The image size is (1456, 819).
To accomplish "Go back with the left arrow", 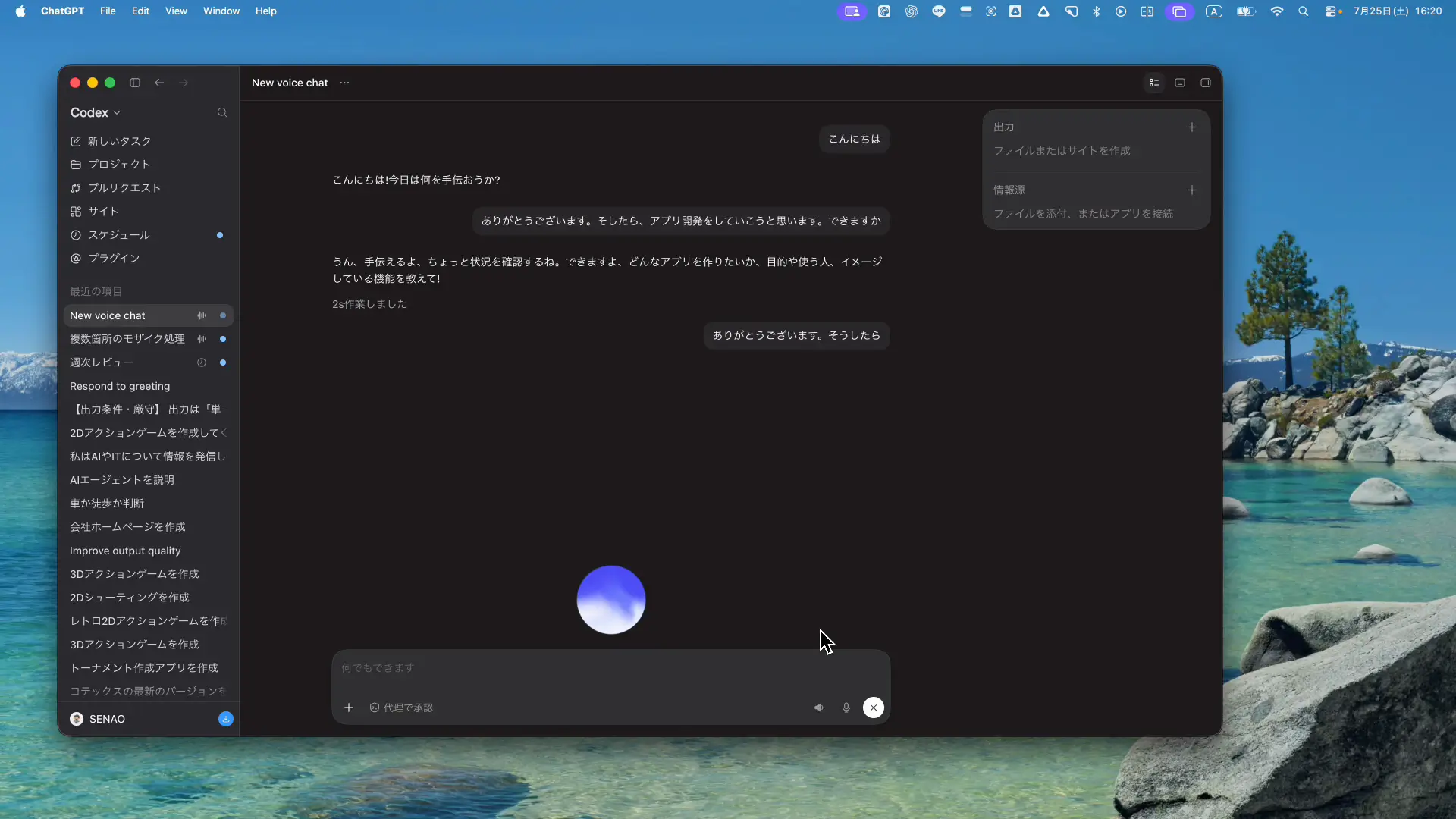I will [x=159, y=83].
